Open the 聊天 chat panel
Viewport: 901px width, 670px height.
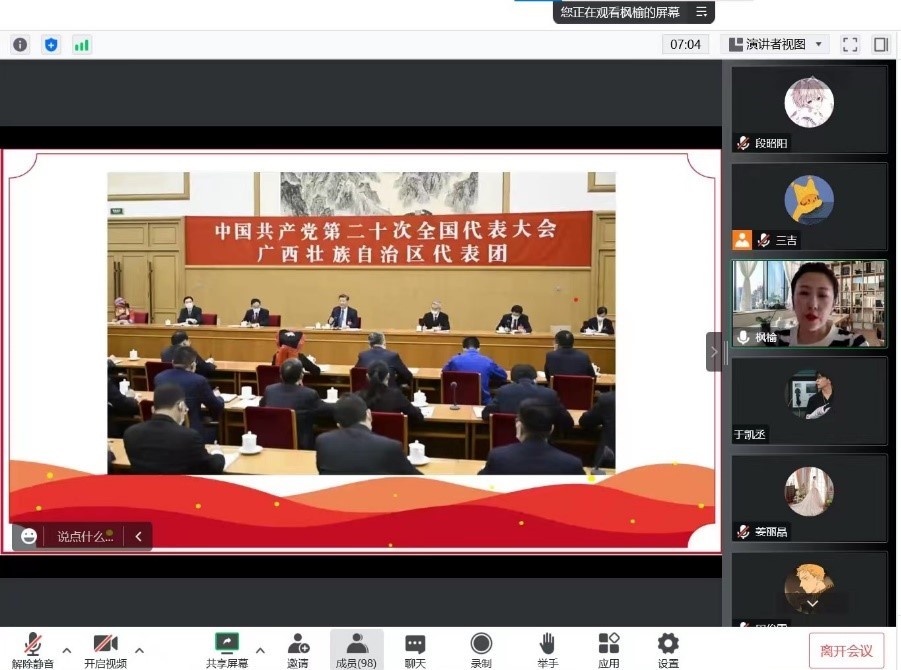(x=415, y=650)
